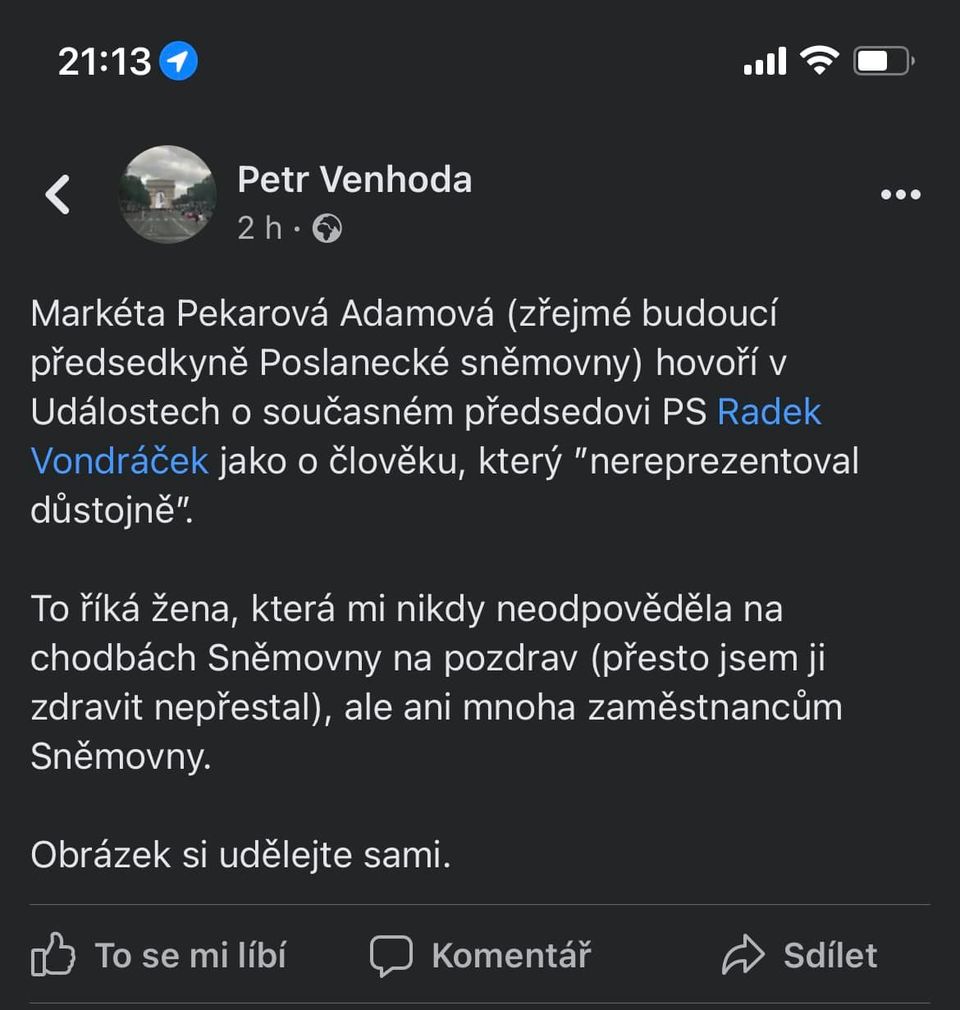Go back with the left chevron arrow

click(58, 195)
